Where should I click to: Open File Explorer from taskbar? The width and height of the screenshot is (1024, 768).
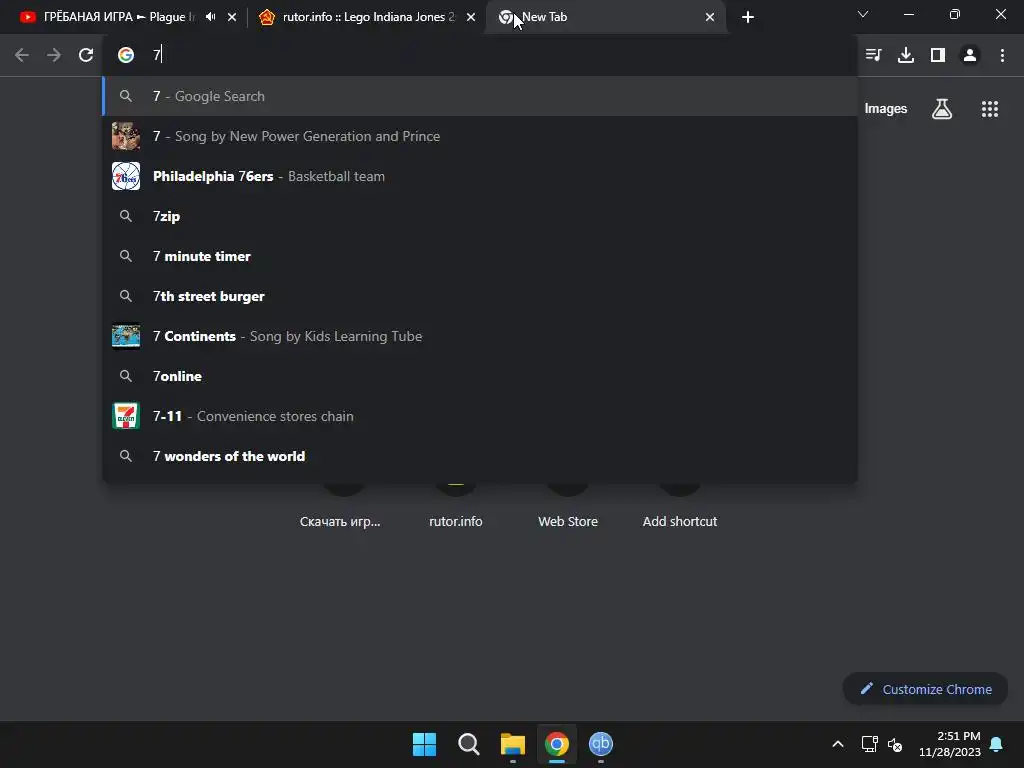pos(513,744)
